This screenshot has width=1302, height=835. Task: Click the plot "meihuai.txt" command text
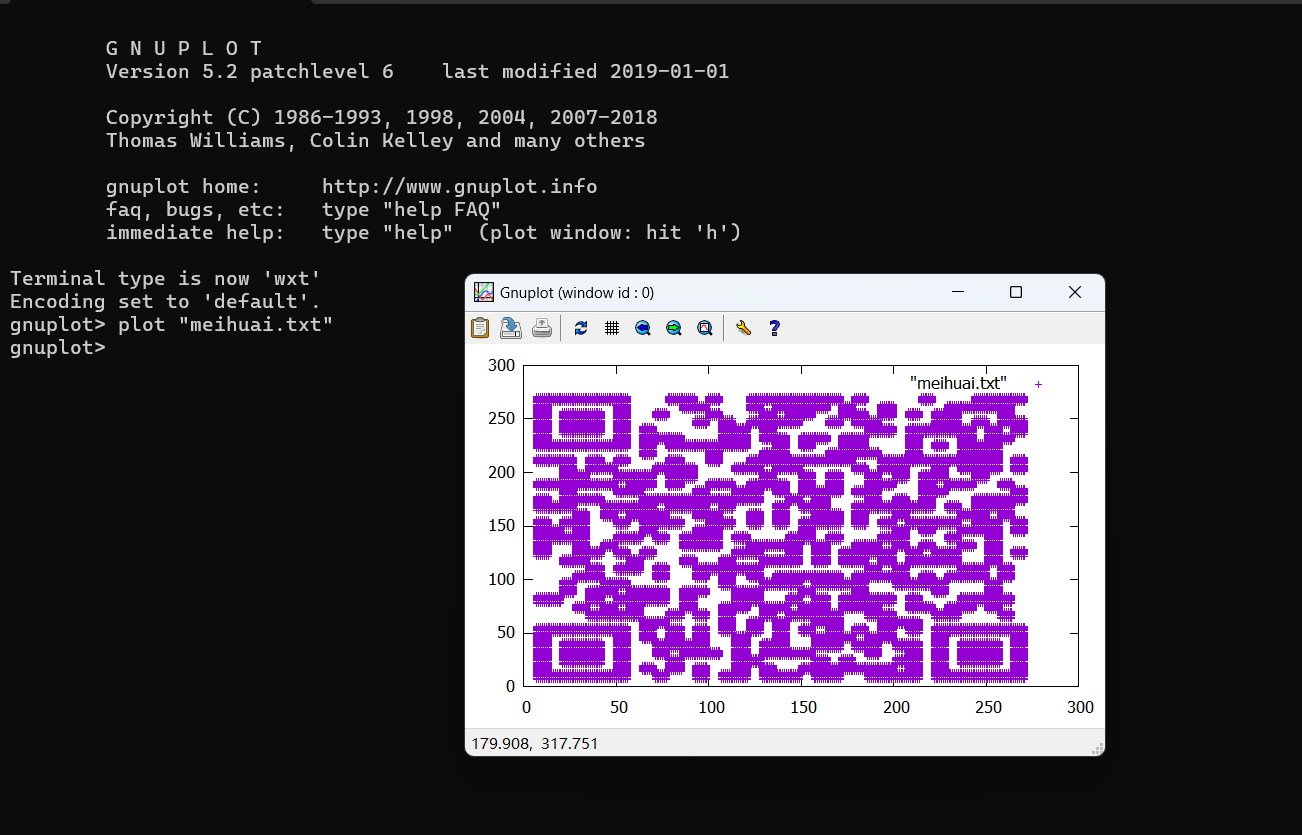[225, 325]
